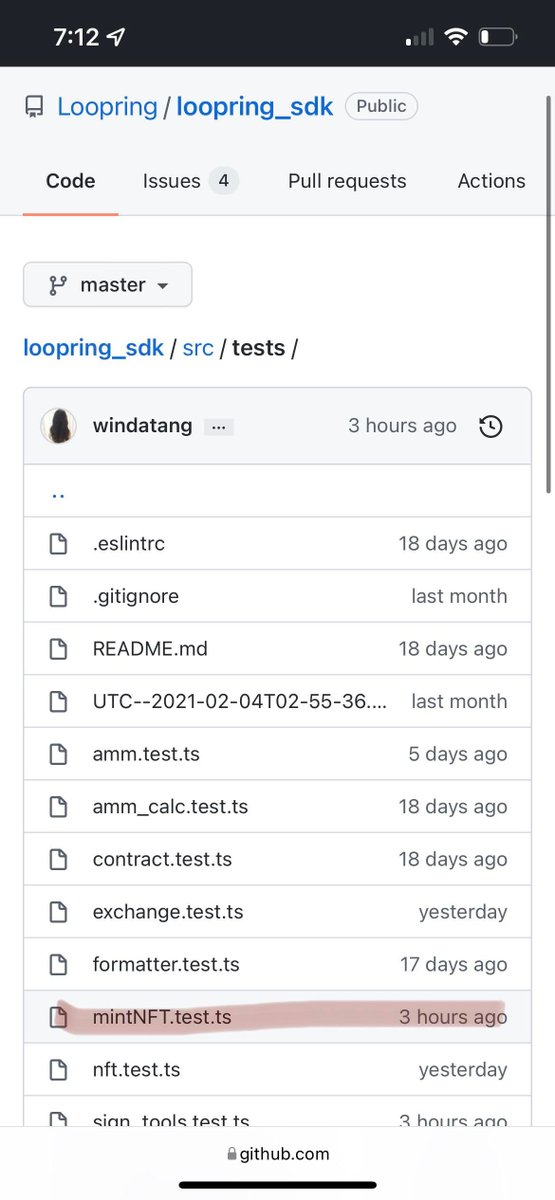Open mintNFT.test.ts file
The image size is (555, 1200).
click(x=162, y=1017)
